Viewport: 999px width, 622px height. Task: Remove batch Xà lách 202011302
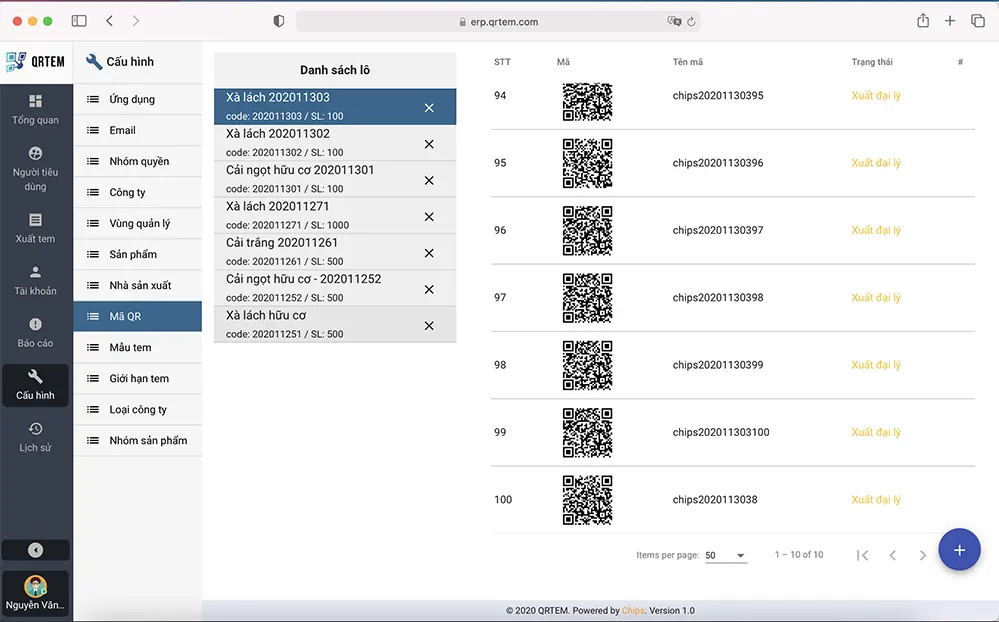point(429,144)
